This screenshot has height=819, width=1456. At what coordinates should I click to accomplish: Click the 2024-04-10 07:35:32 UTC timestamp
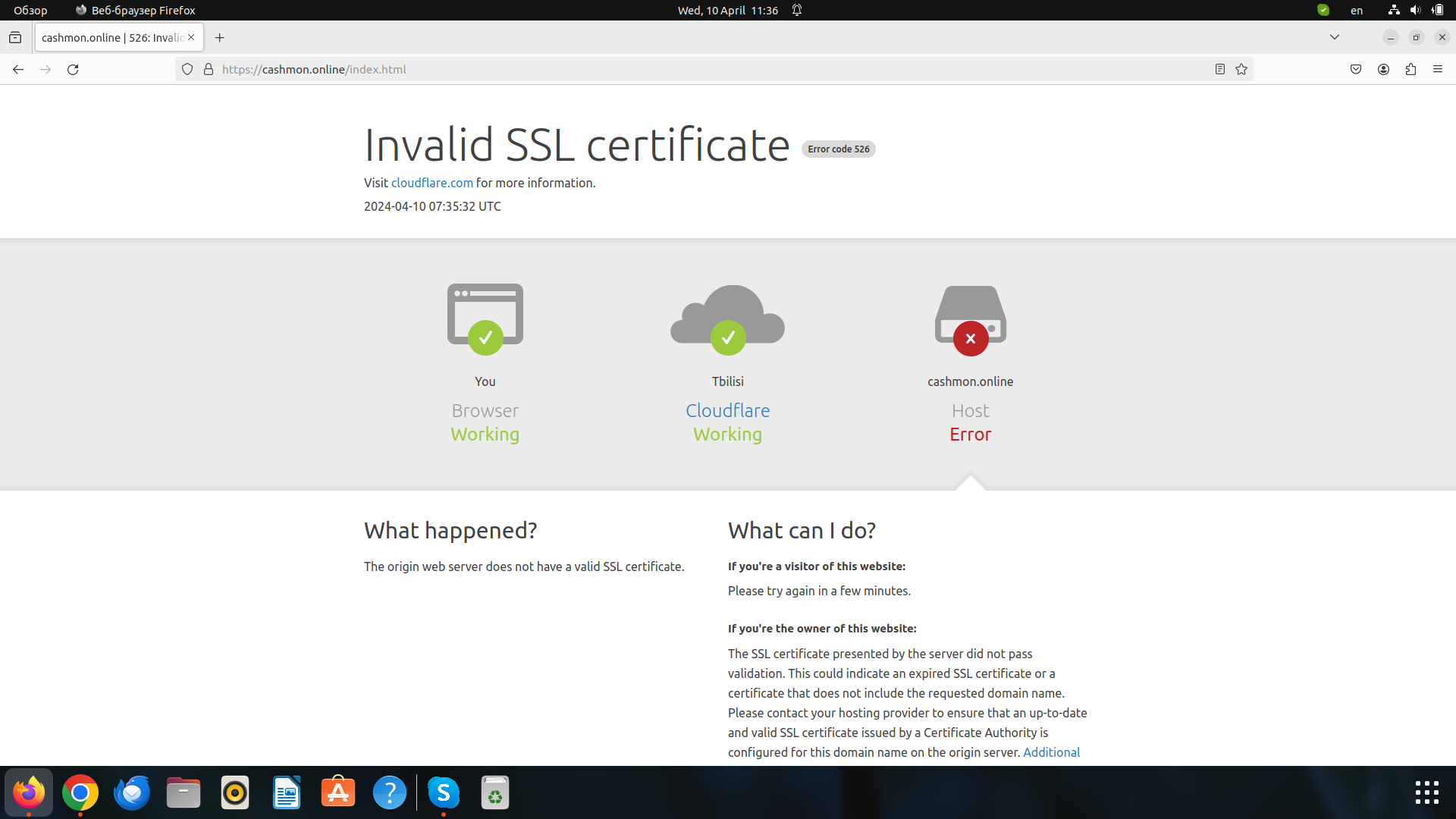click(432, 206)
